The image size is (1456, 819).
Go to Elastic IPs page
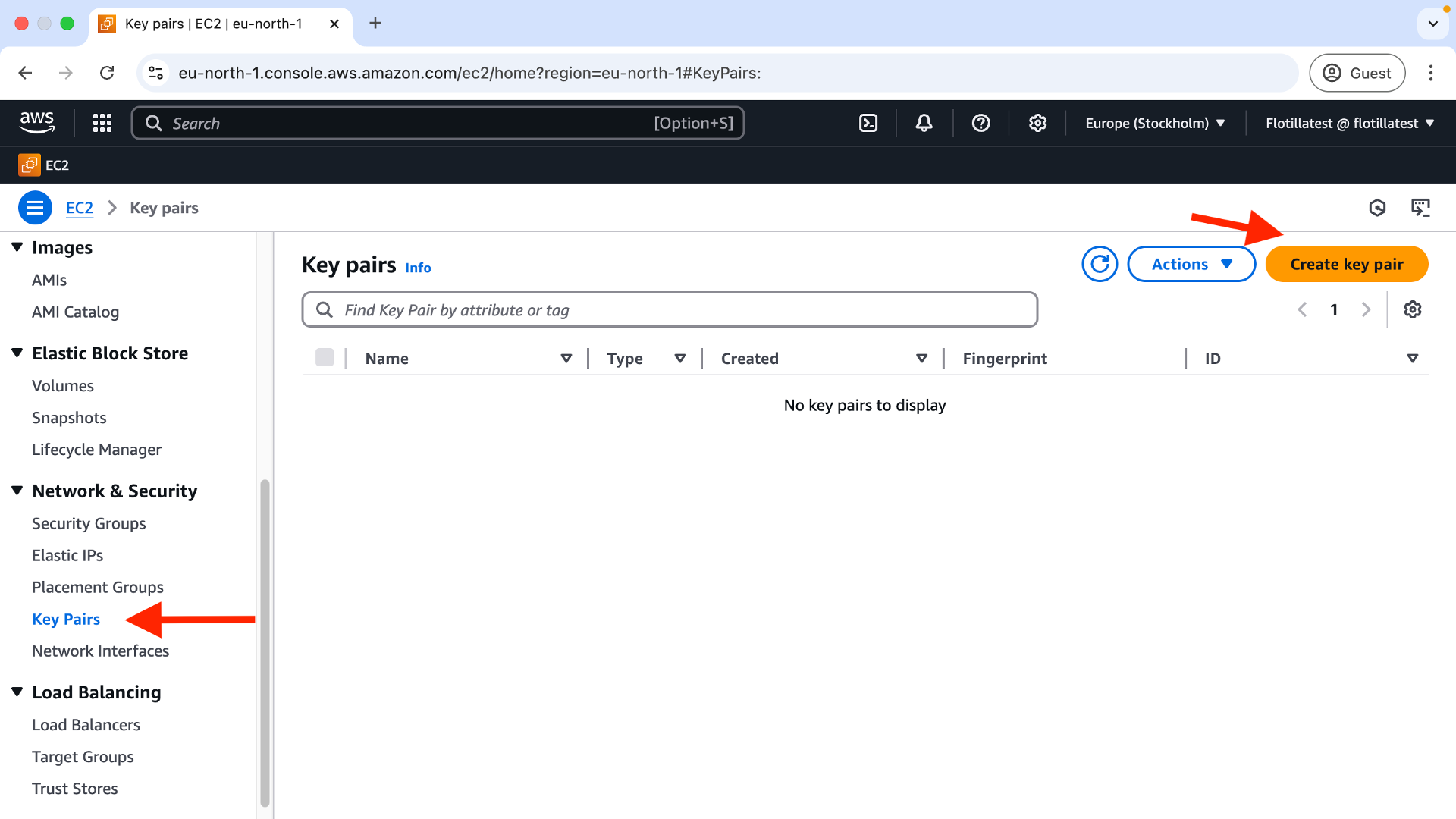(x=67, y=555)
